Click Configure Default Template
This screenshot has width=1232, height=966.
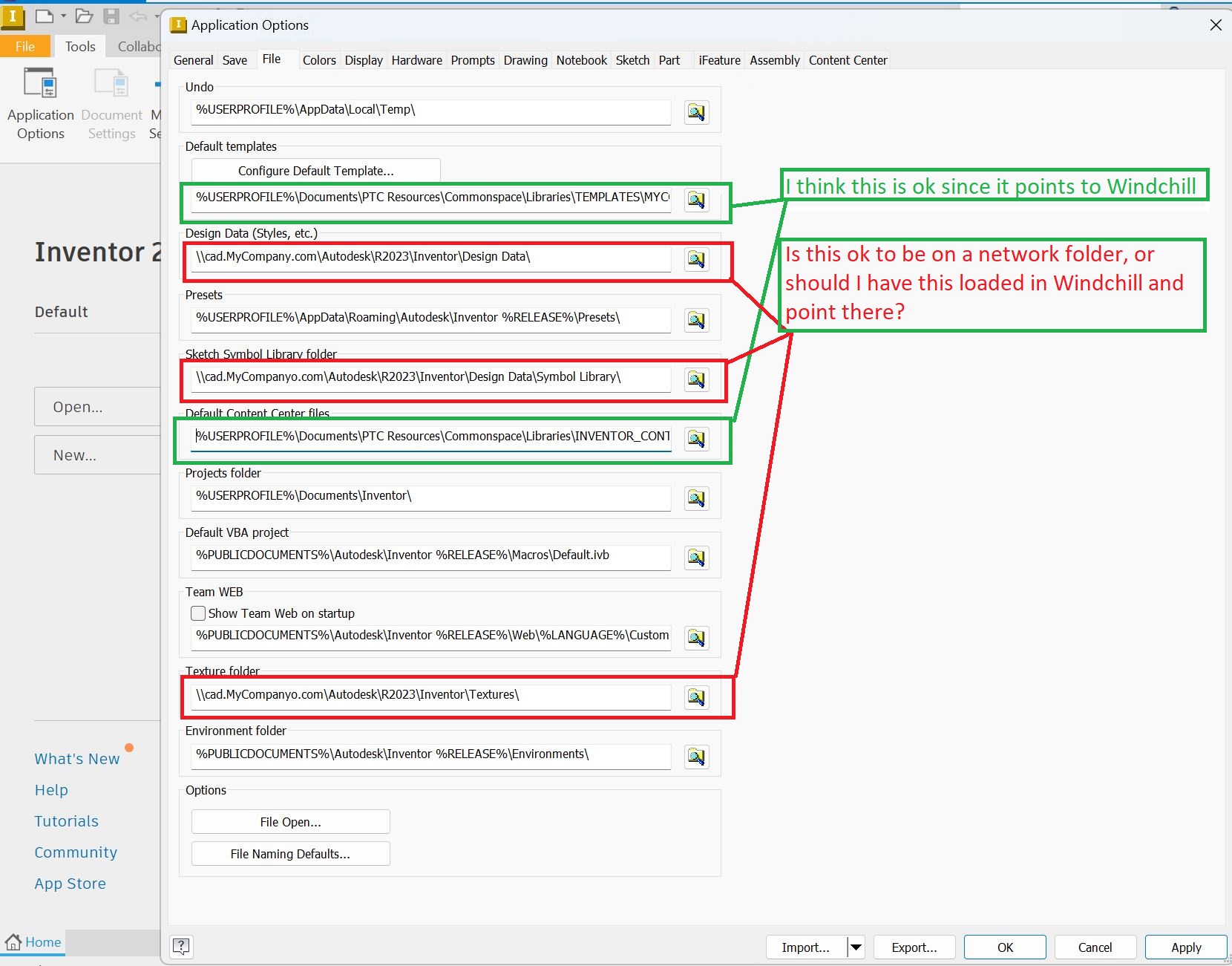(315, 170)
